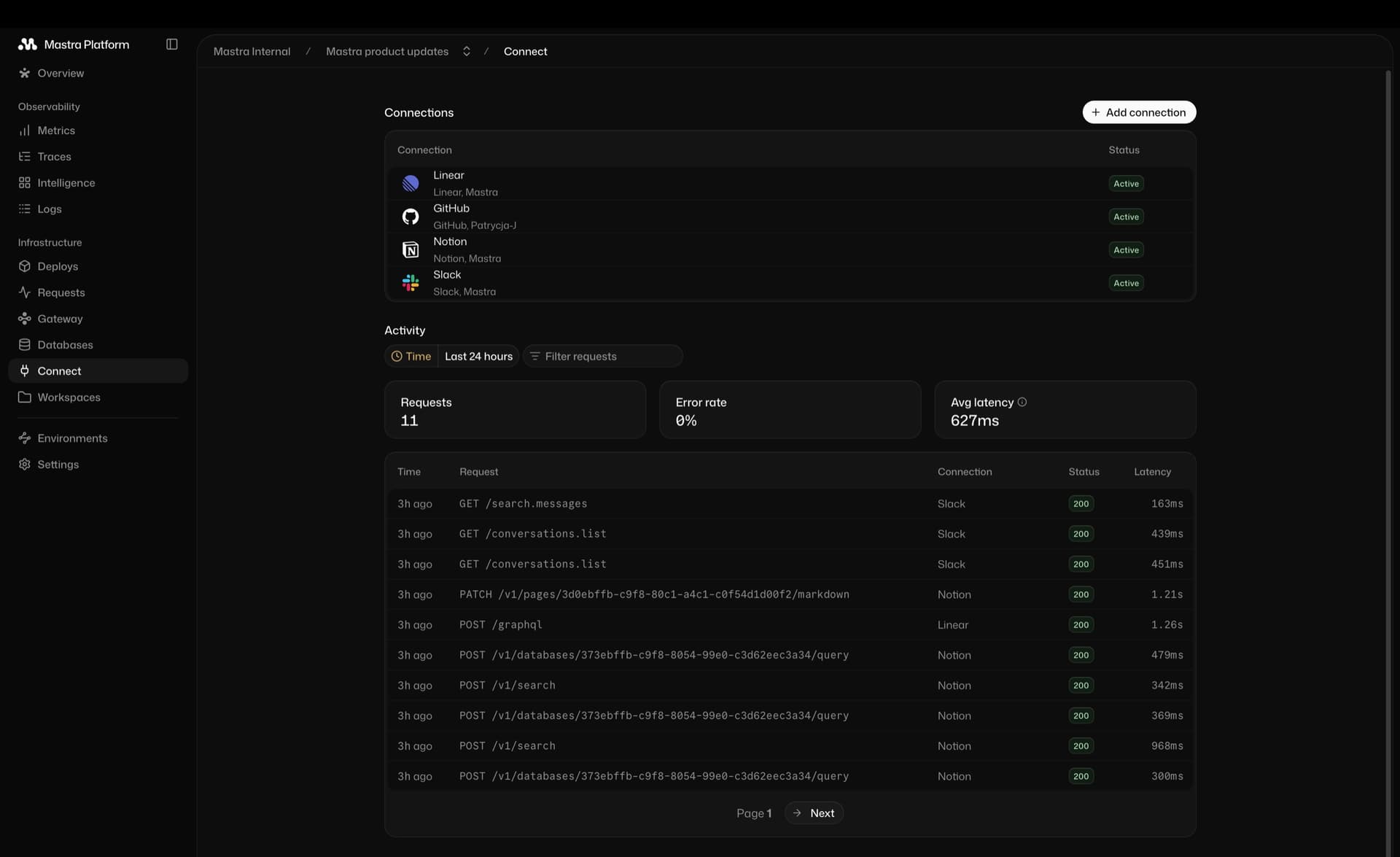
Task: Collapse the sidebar with the panel icon
Action: point(172,44)
